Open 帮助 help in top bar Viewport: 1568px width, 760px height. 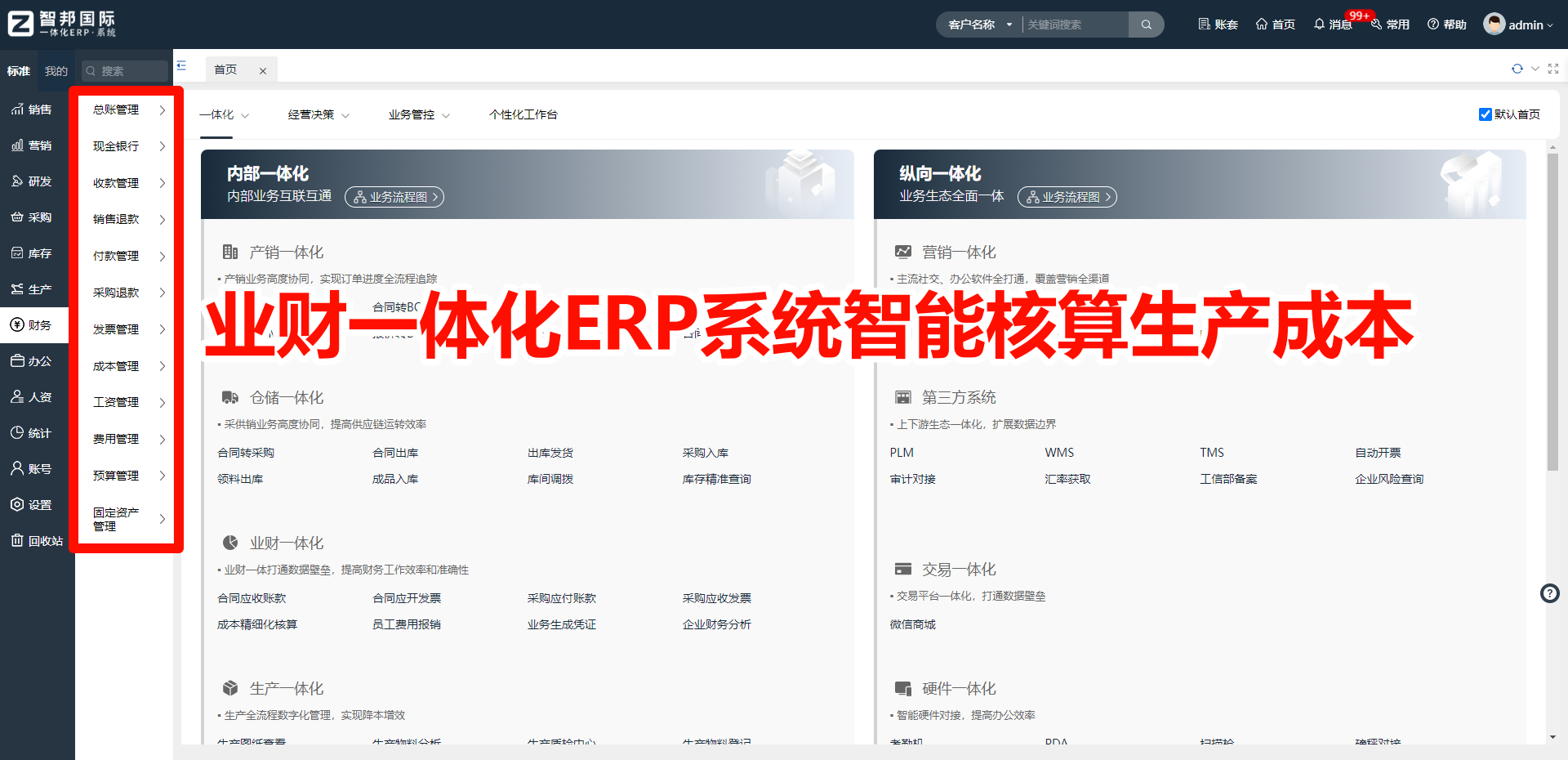point(1446,25)
